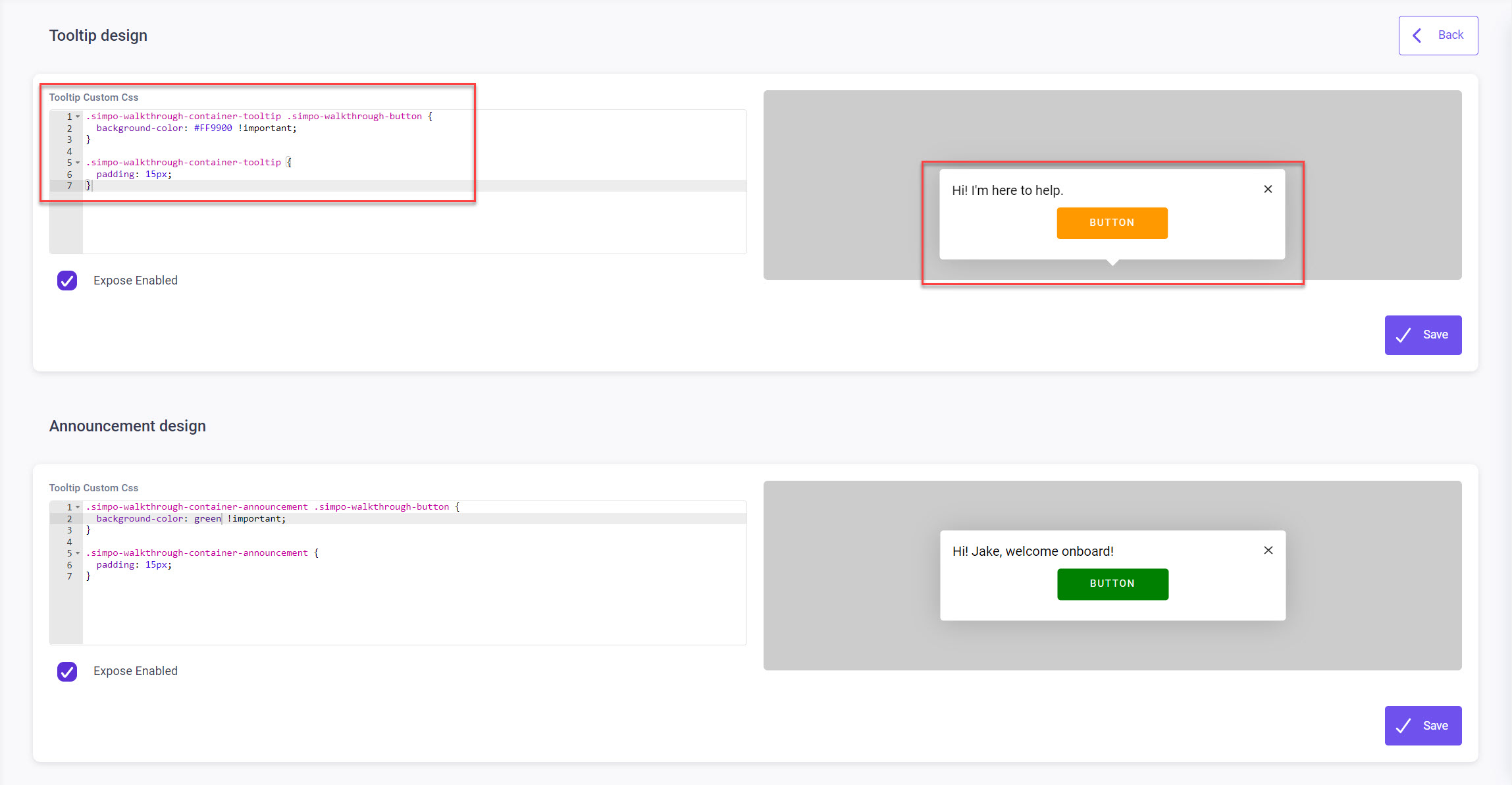
Task: Click the #FF9900 color value in tooltip CSS
Action: (x=213, y=128)
